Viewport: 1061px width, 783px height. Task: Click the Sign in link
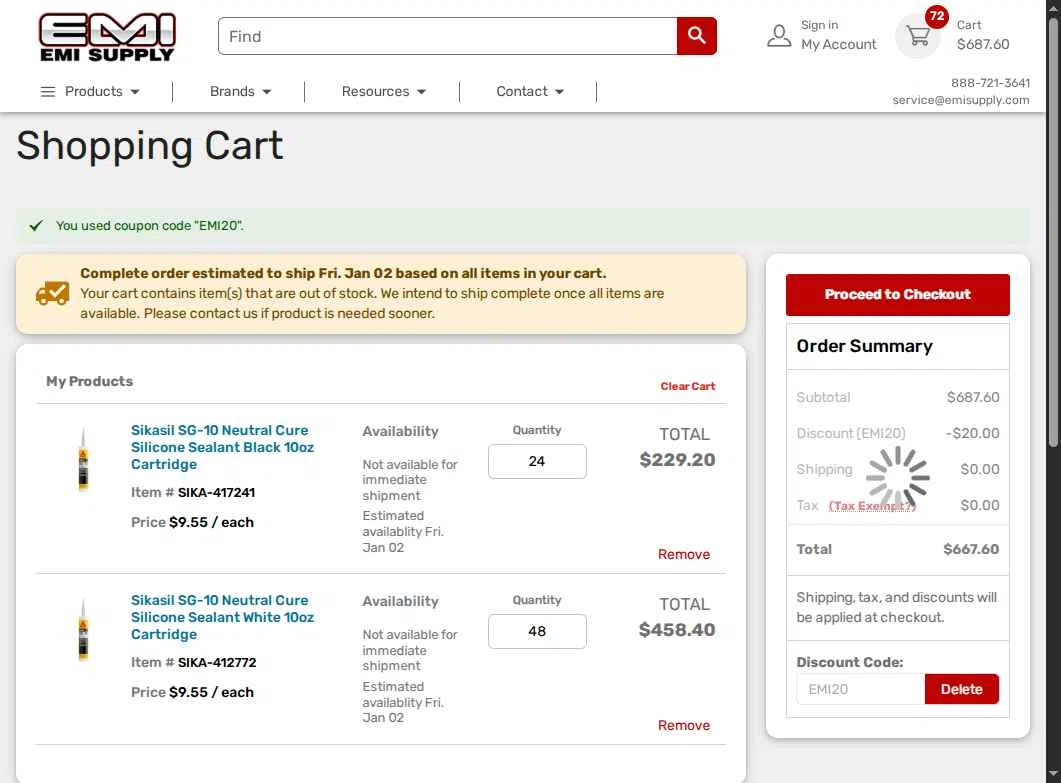[819, 25]
